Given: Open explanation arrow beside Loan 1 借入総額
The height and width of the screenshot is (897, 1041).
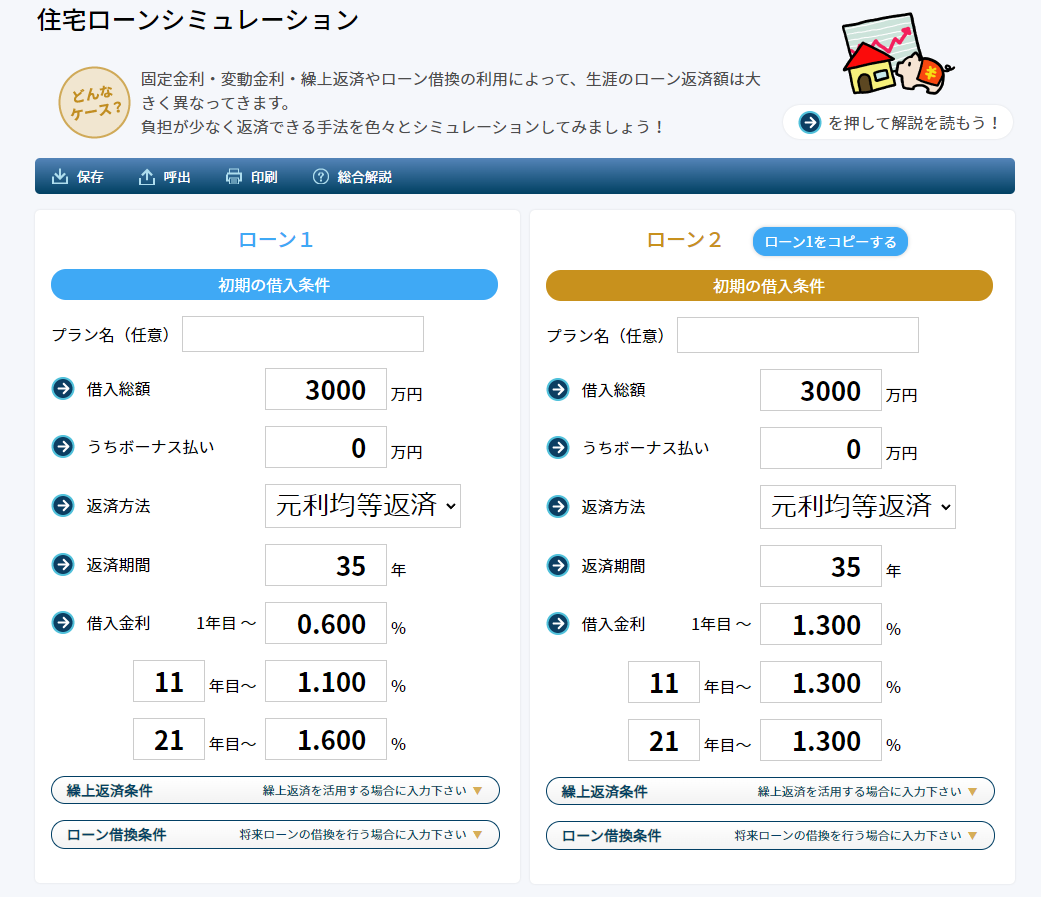Looking at the screenshot, I should click(x=63, y=389).
